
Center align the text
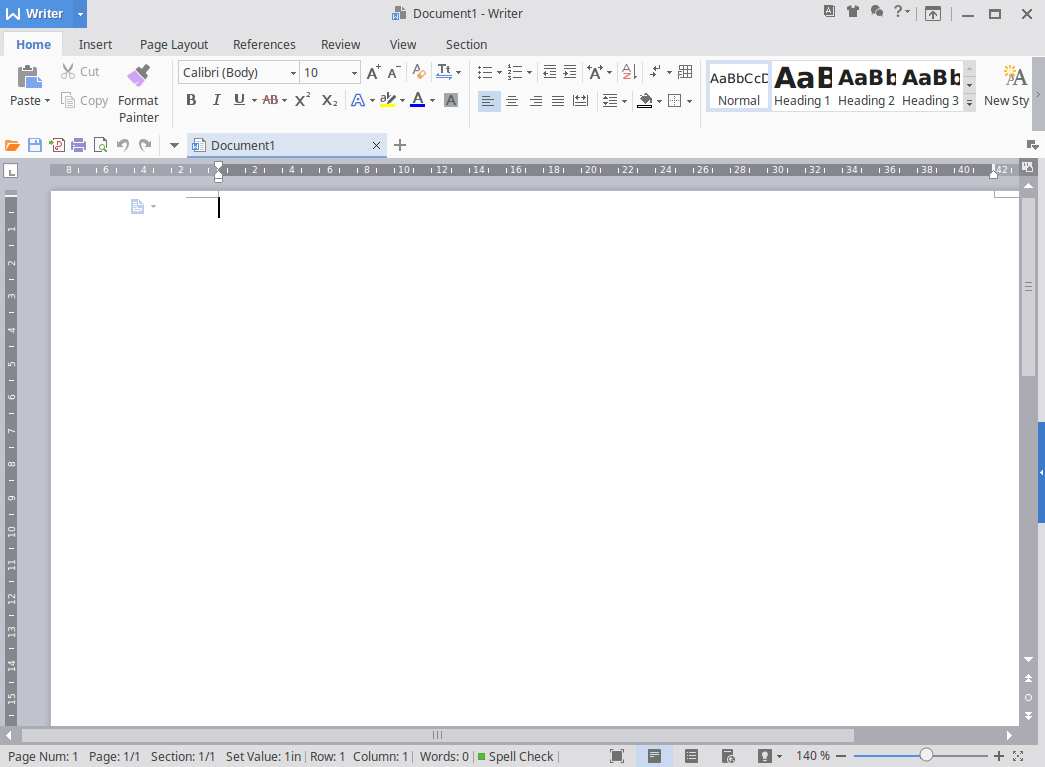coord(512,101)
